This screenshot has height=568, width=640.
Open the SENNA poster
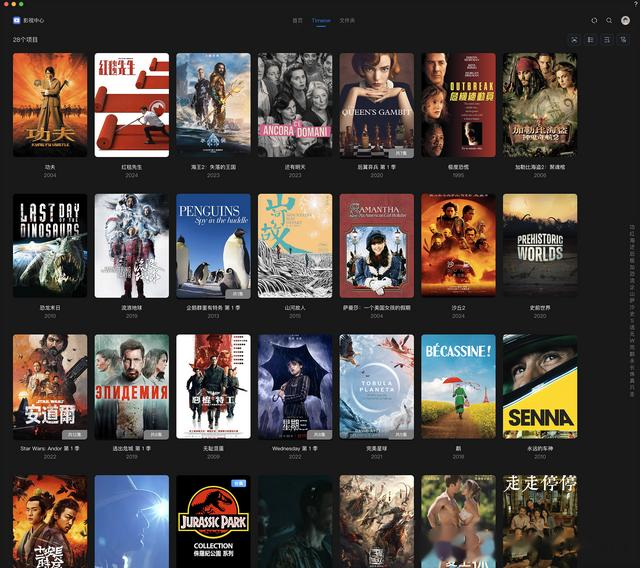540,386
